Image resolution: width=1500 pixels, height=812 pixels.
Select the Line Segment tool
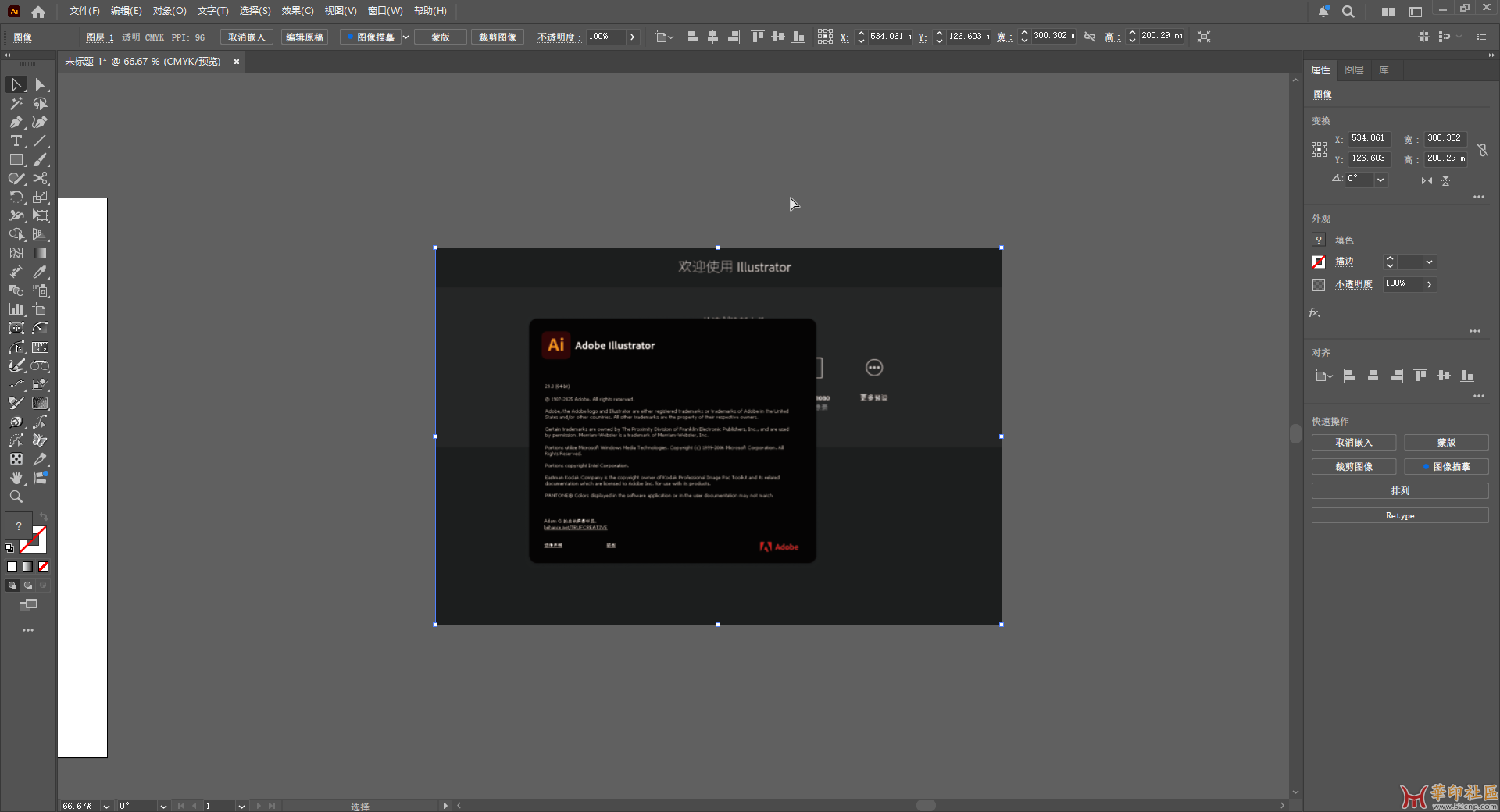(x=41, y=141)
